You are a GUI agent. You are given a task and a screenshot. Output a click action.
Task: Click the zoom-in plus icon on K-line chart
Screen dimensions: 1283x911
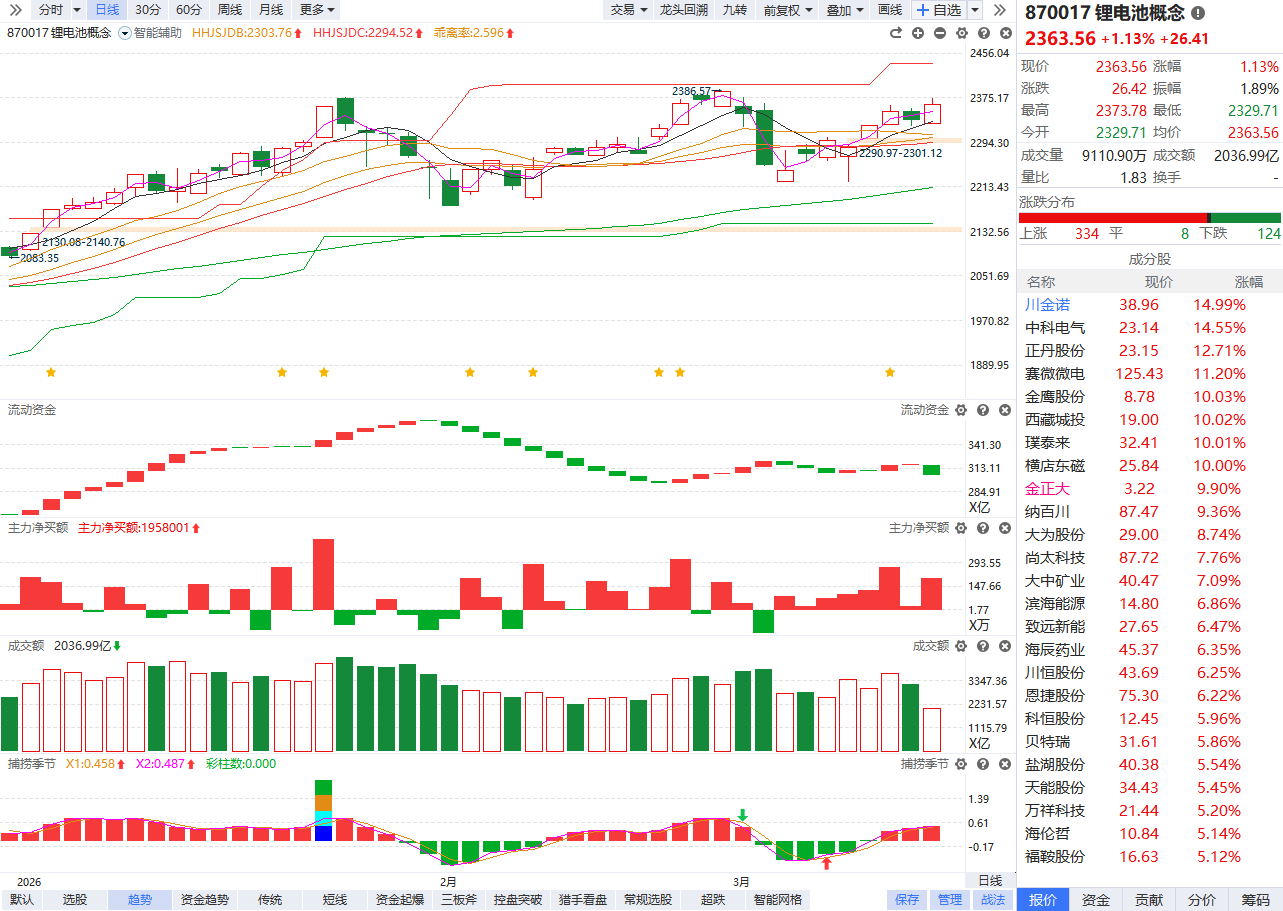(918, 33)
